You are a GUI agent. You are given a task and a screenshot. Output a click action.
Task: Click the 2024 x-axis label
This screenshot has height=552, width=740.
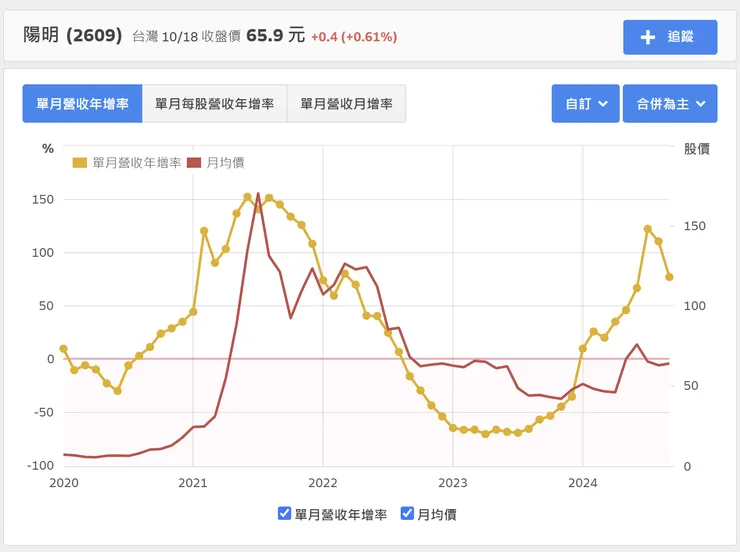[x=582, y=483]
